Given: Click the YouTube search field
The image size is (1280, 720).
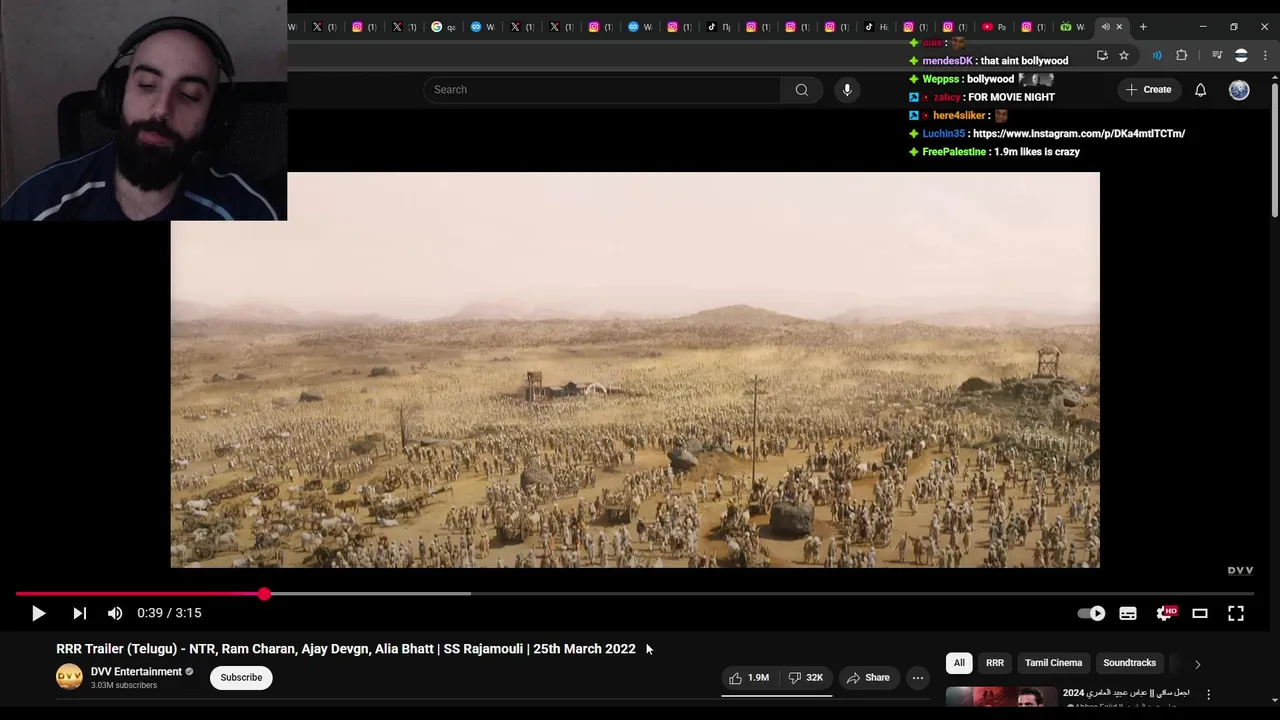Looking at the screenshot, I should (x=602, y=90).
